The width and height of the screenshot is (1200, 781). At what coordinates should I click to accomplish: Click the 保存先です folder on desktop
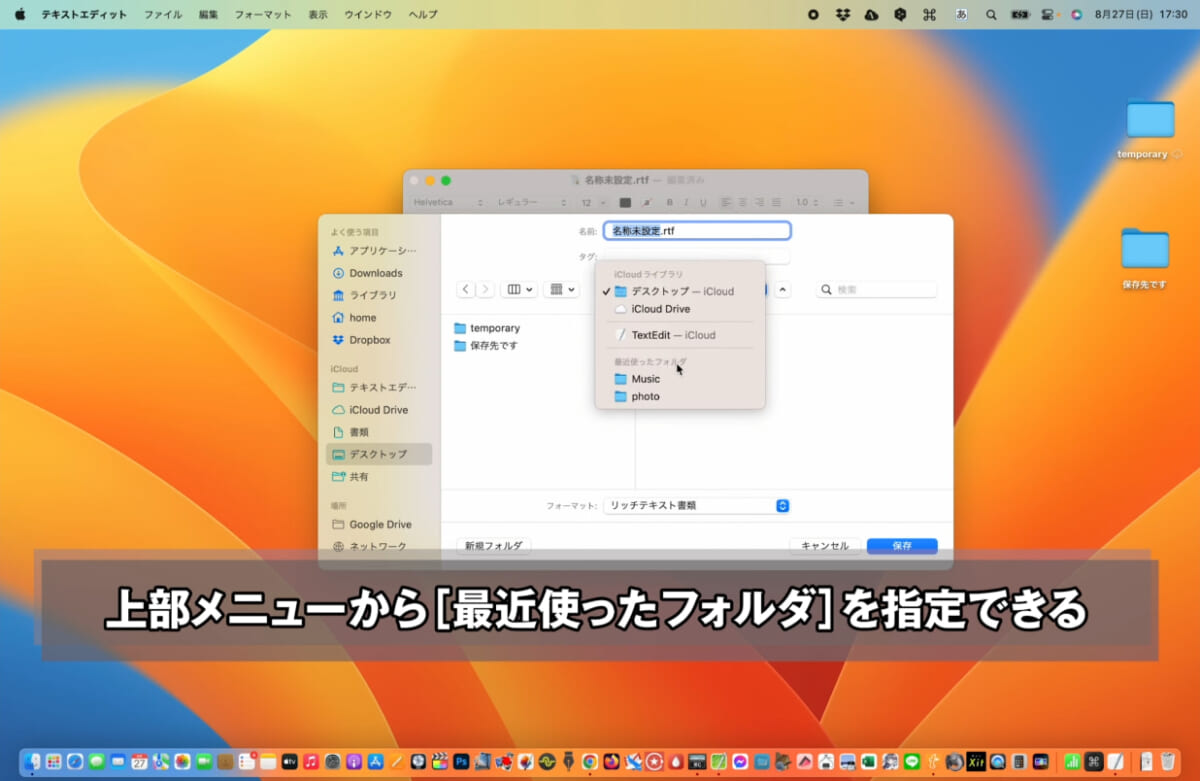point(1145,248)
